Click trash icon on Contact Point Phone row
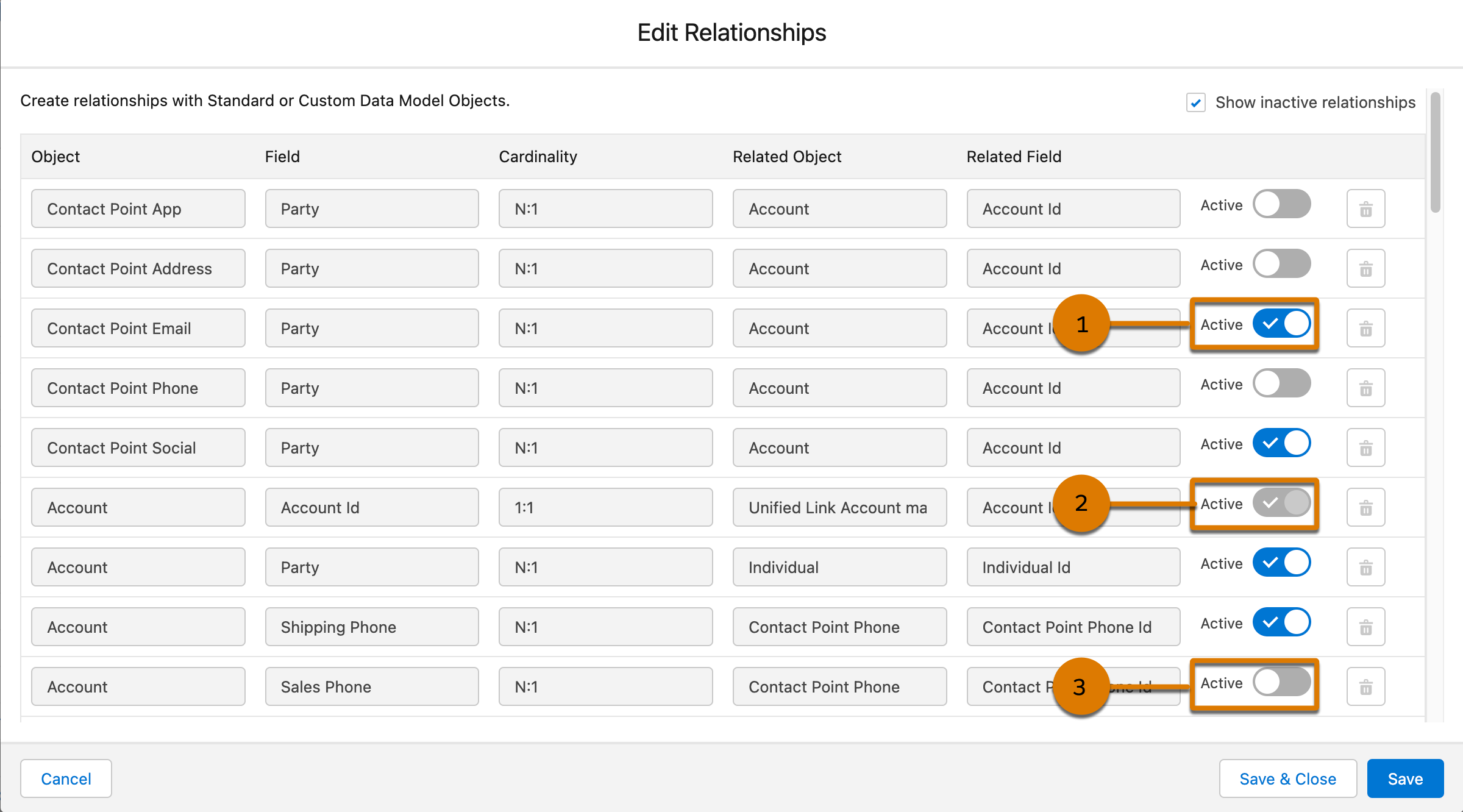 [1365, 388]
